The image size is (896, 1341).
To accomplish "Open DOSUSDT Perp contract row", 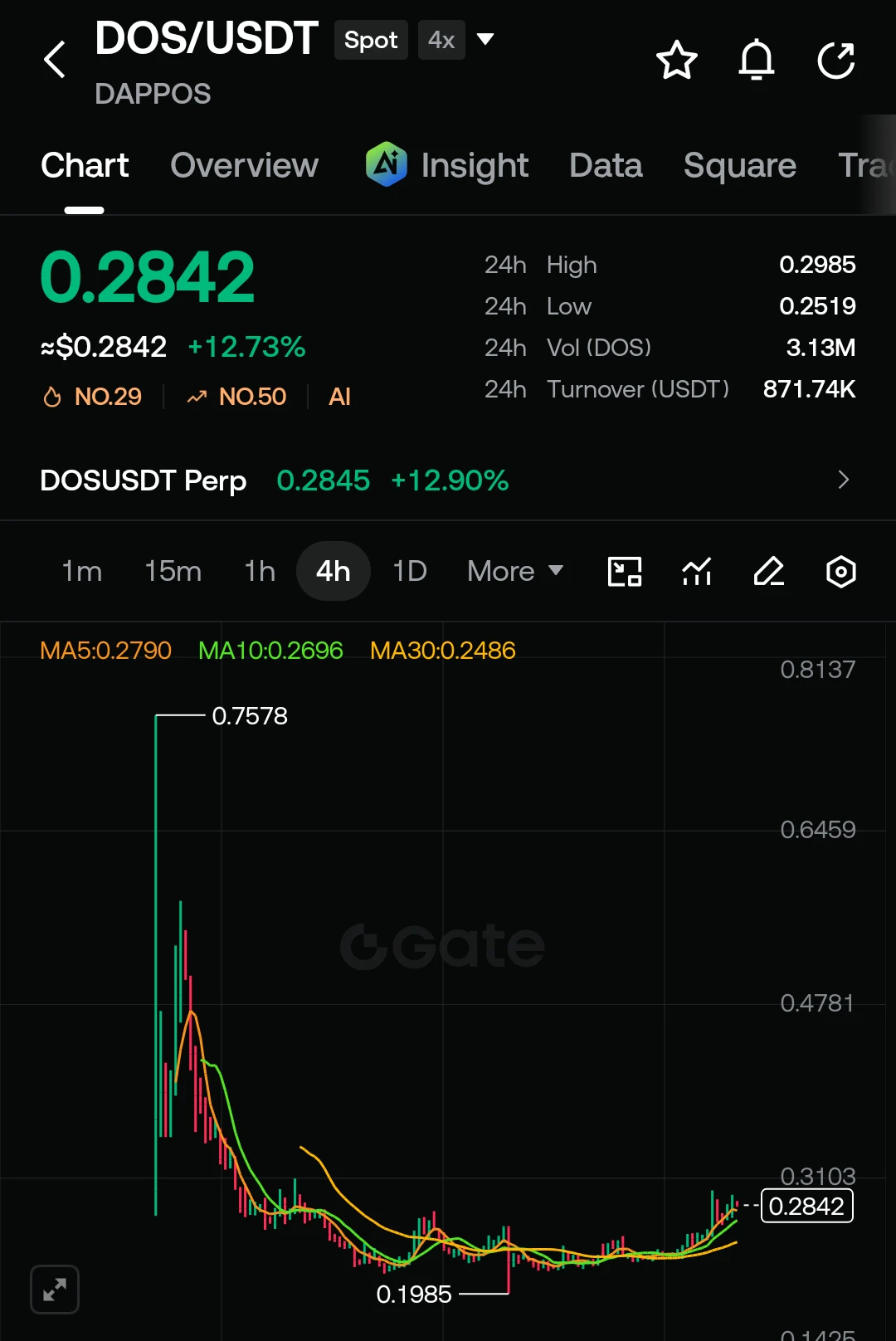I will (x=448, y=480).
